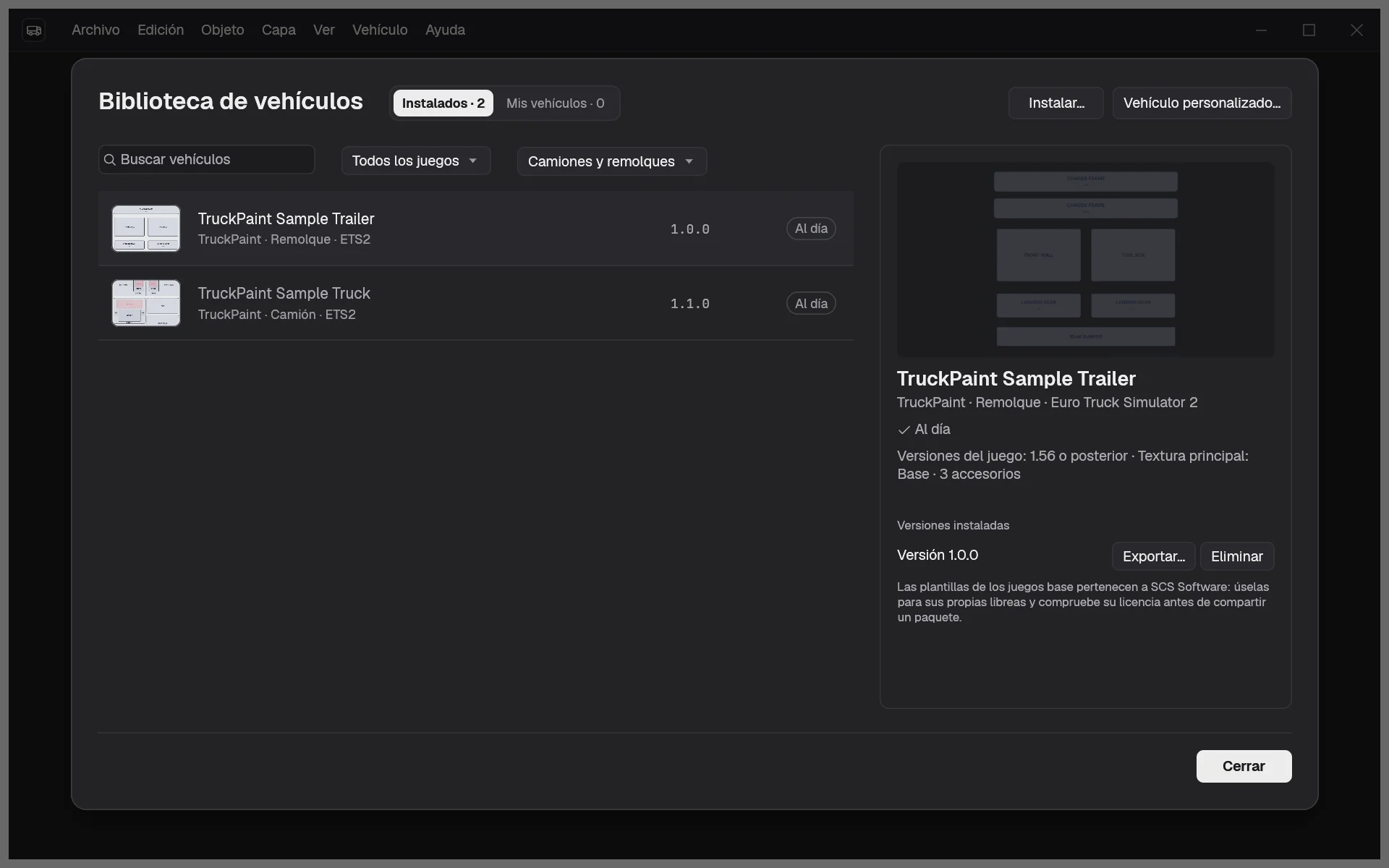
Task: Close the application window
Action: pyautogui.click(x=1356, y=30)
